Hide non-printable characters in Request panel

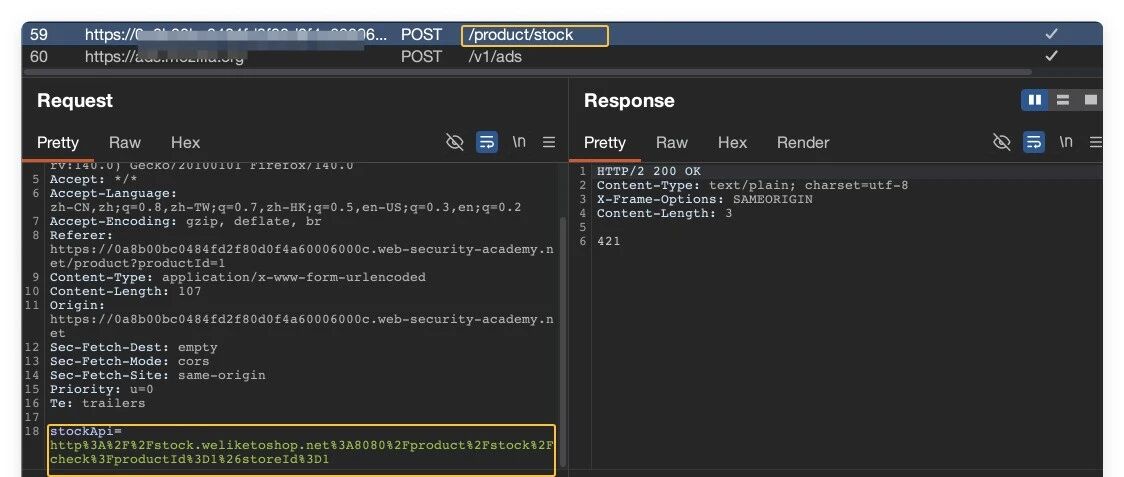pyautogui.click(x=454, y=142)
